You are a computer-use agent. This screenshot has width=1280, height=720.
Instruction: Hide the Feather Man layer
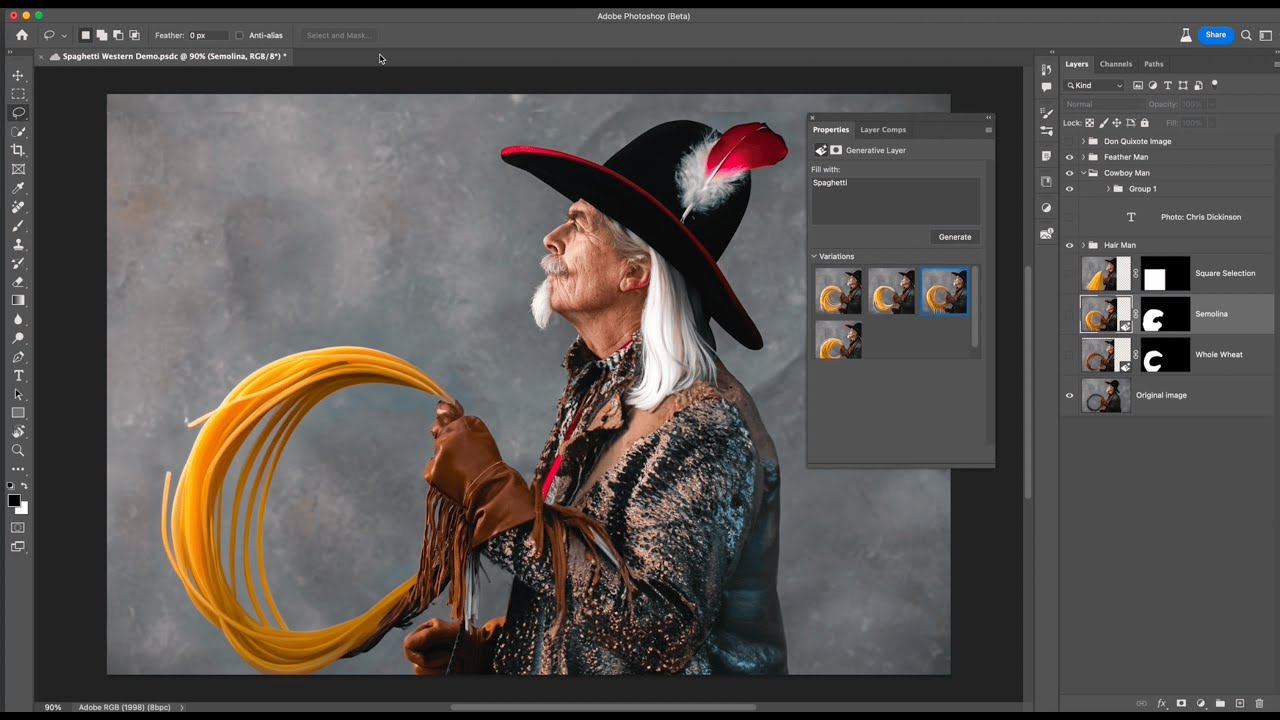coord(1069,157)
